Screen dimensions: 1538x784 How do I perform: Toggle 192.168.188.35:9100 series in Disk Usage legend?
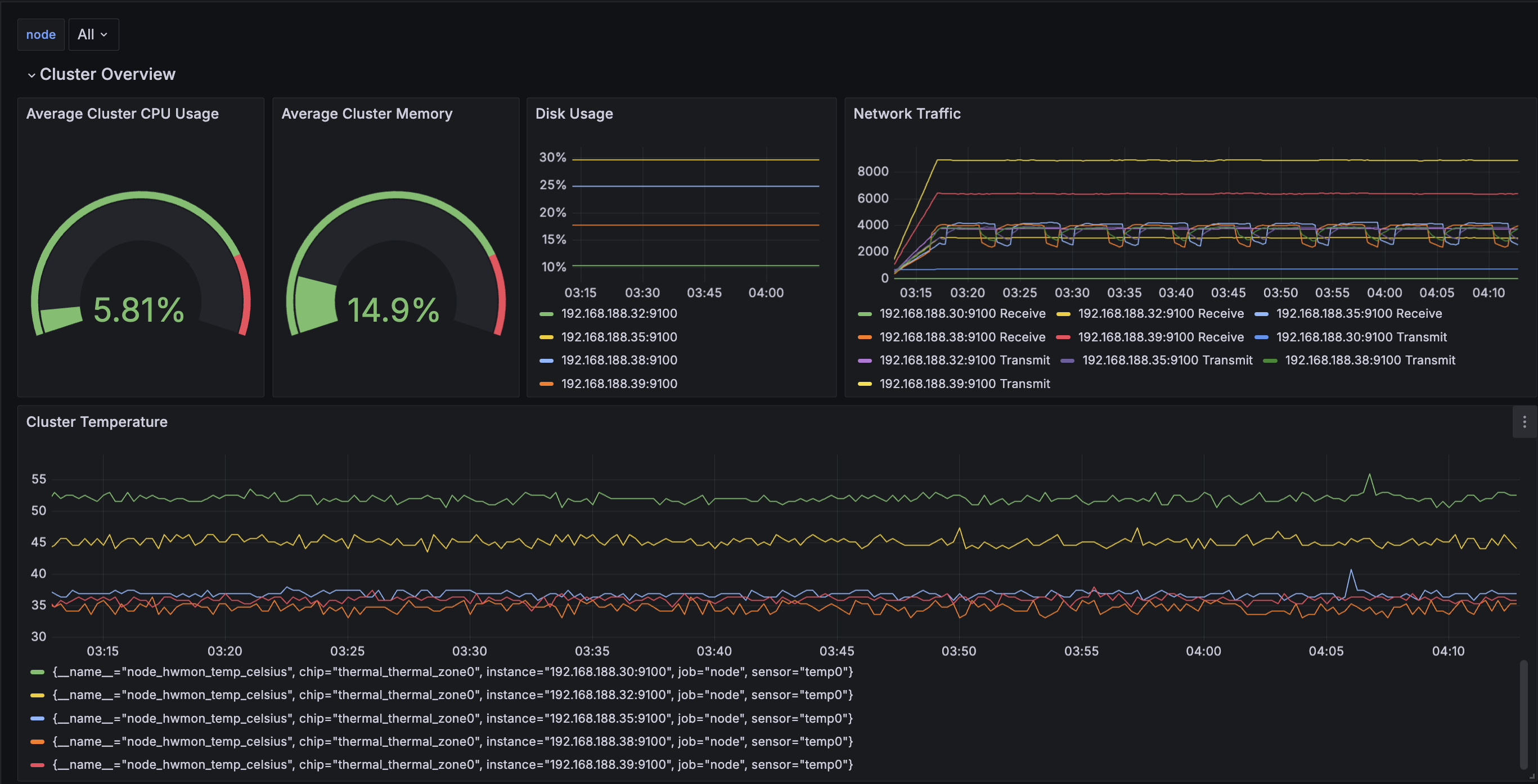[x=619, y=337]
